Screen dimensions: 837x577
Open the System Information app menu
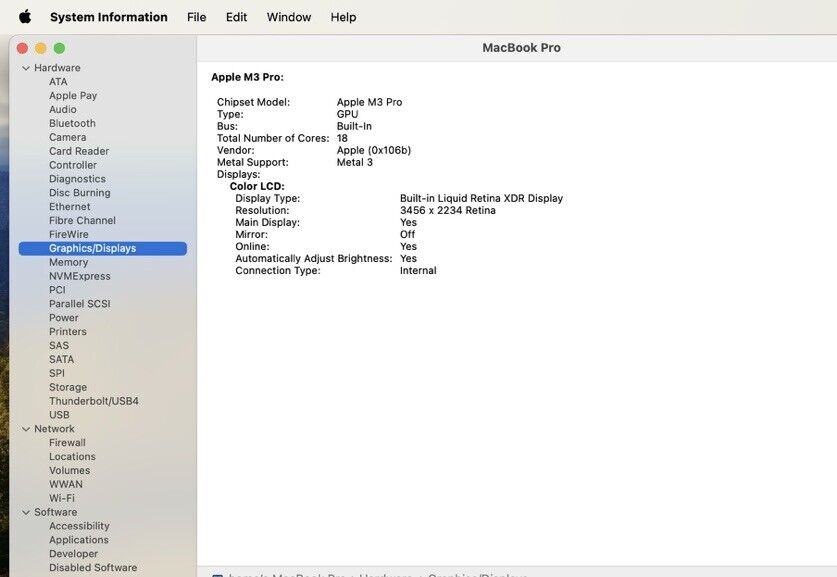click(108, 17)
